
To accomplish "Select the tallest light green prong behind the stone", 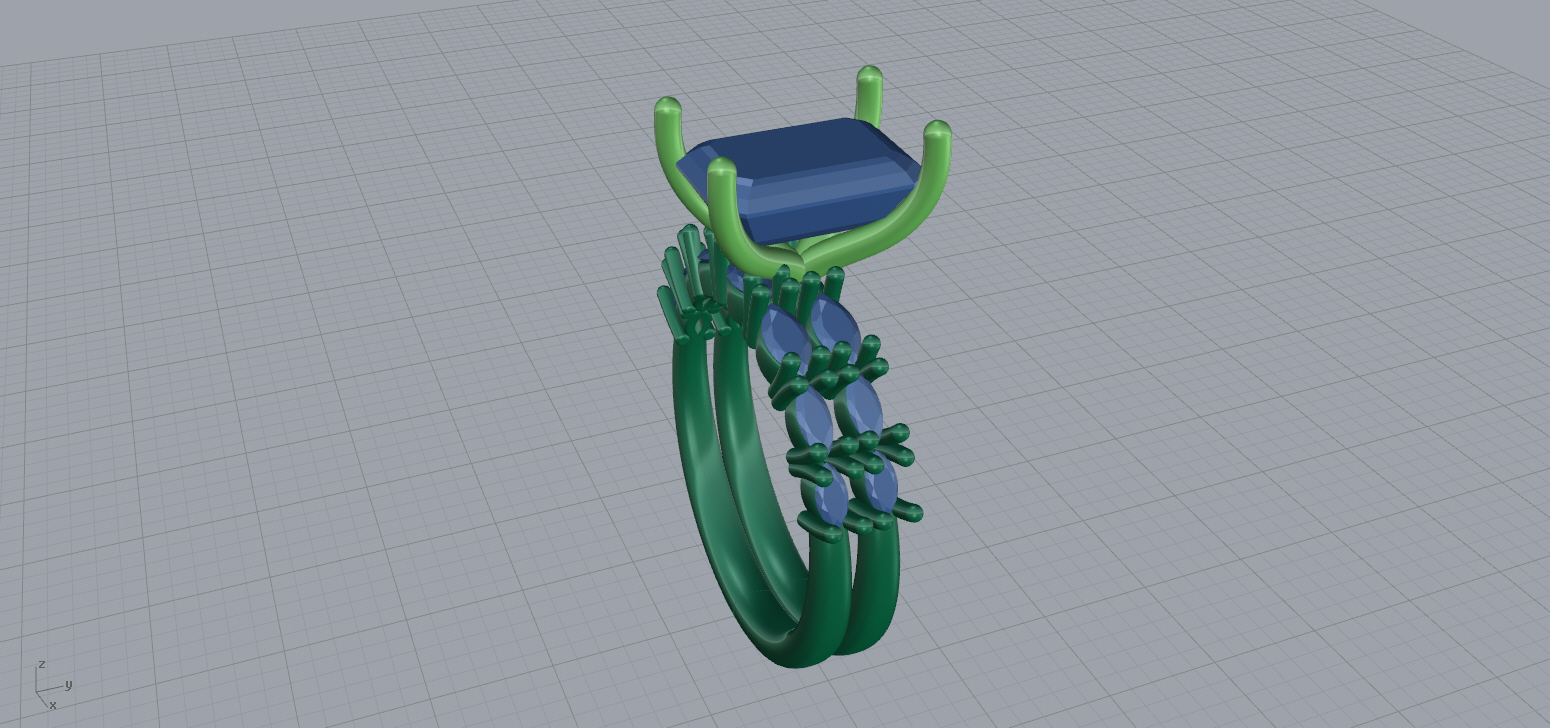I will [869, 96].
